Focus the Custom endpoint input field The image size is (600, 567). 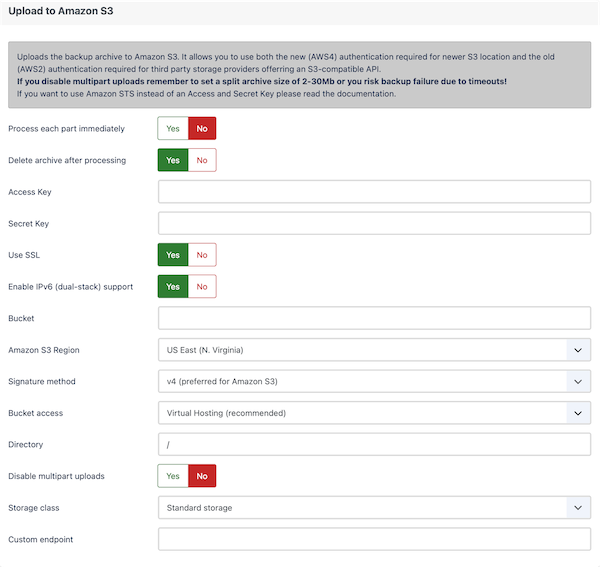click(374, 539)
